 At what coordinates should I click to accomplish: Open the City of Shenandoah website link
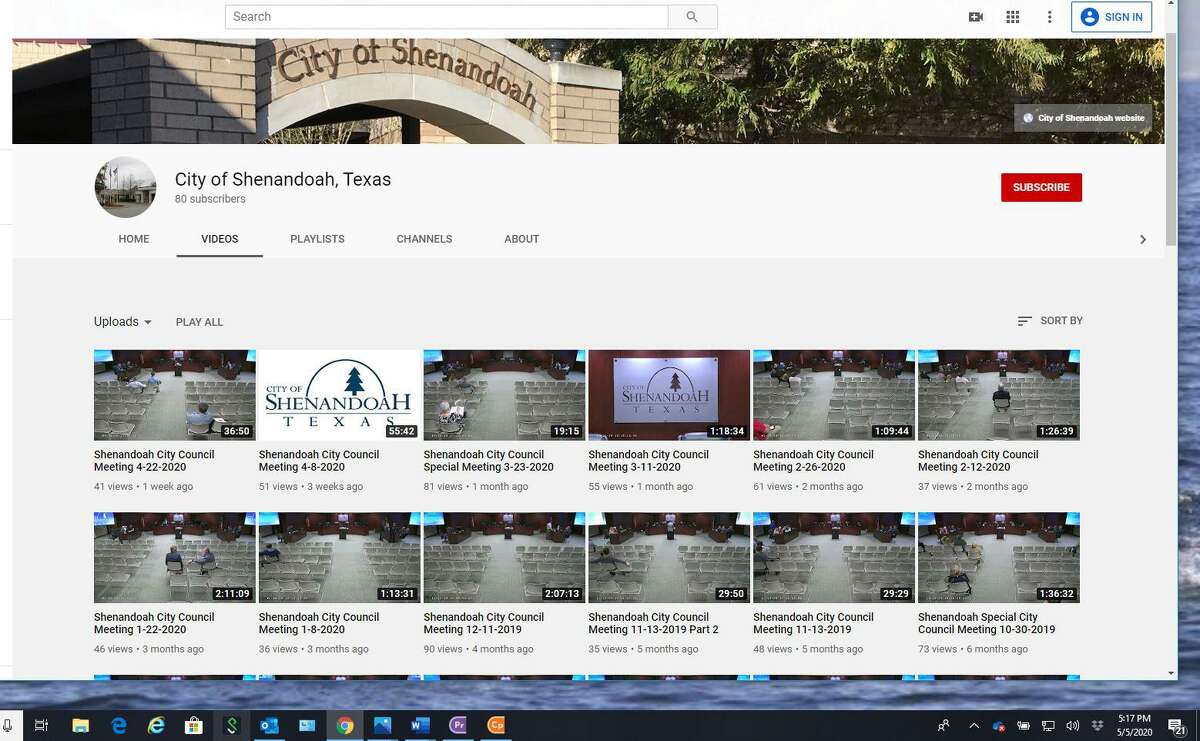(x=1083, y=118)
